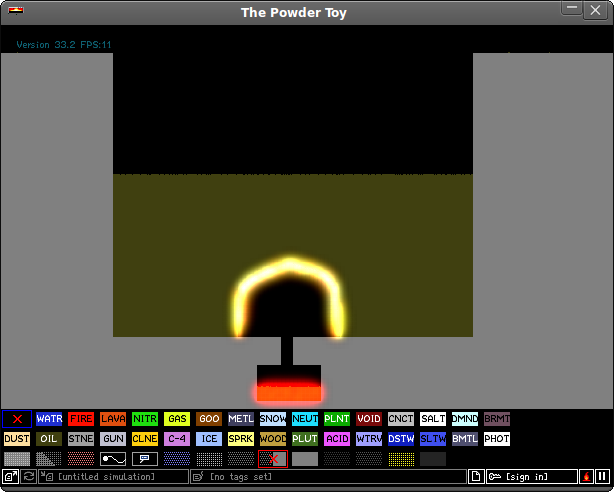Pause the simulation

click(x=602, y=477)
